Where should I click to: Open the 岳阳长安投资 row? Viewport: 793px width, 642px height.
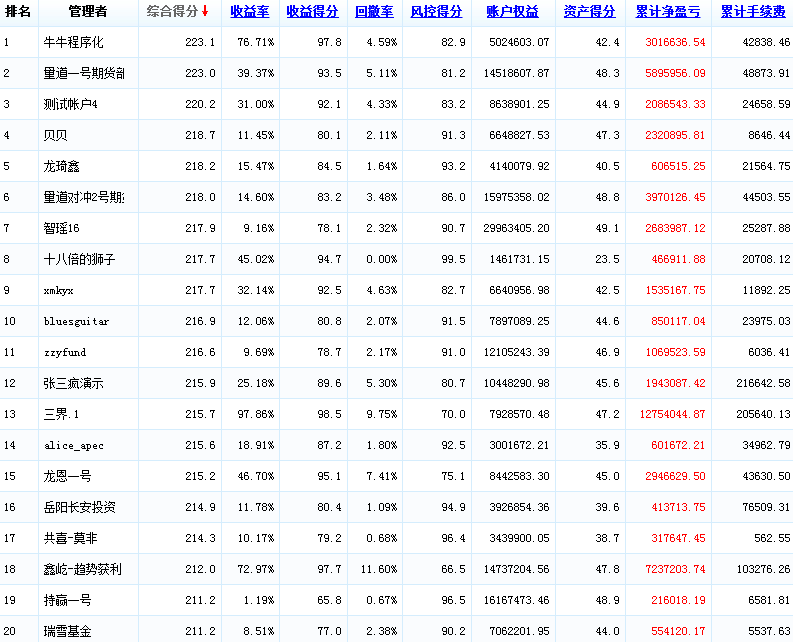[79, 508]
